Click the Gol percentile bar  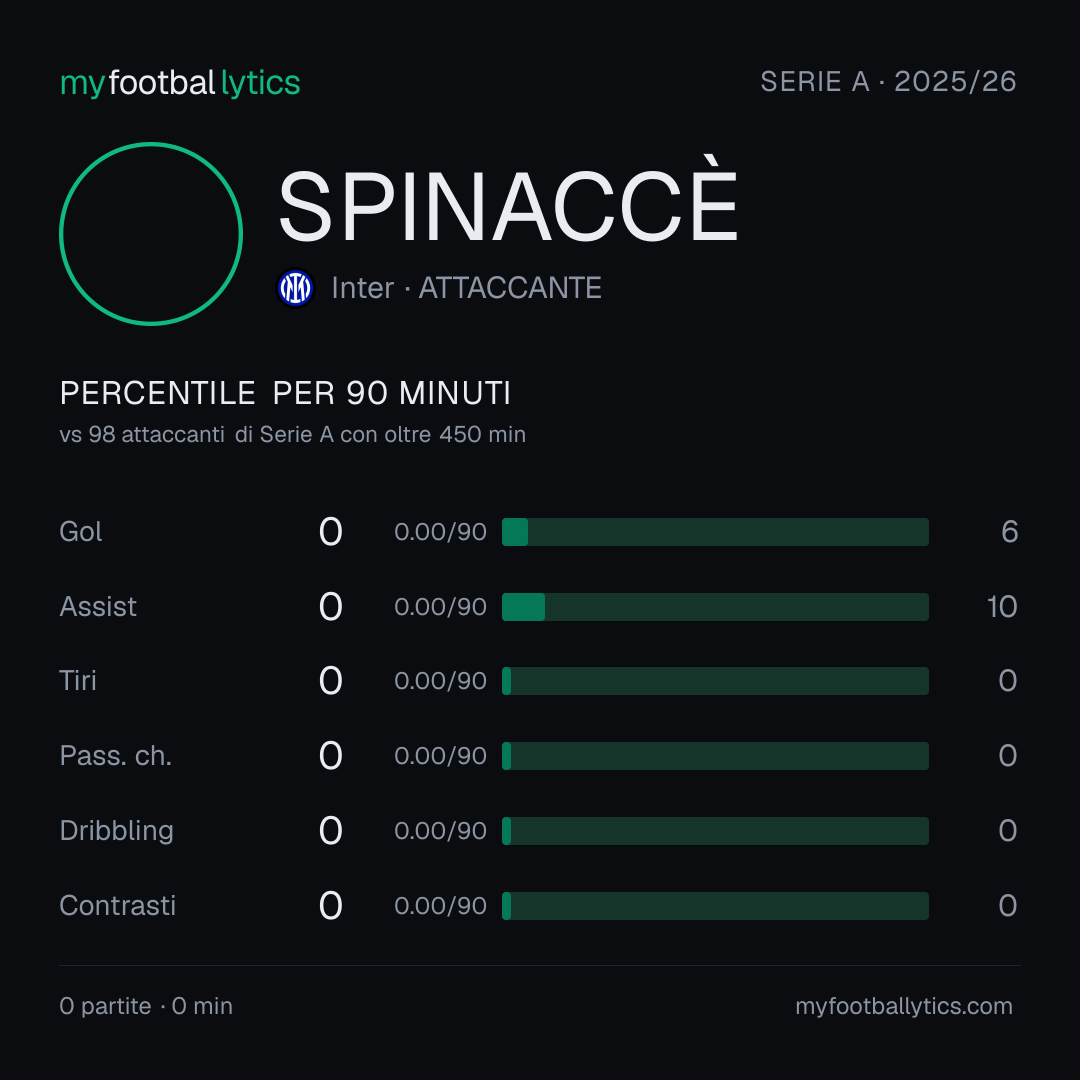click(x=715, y=532)
